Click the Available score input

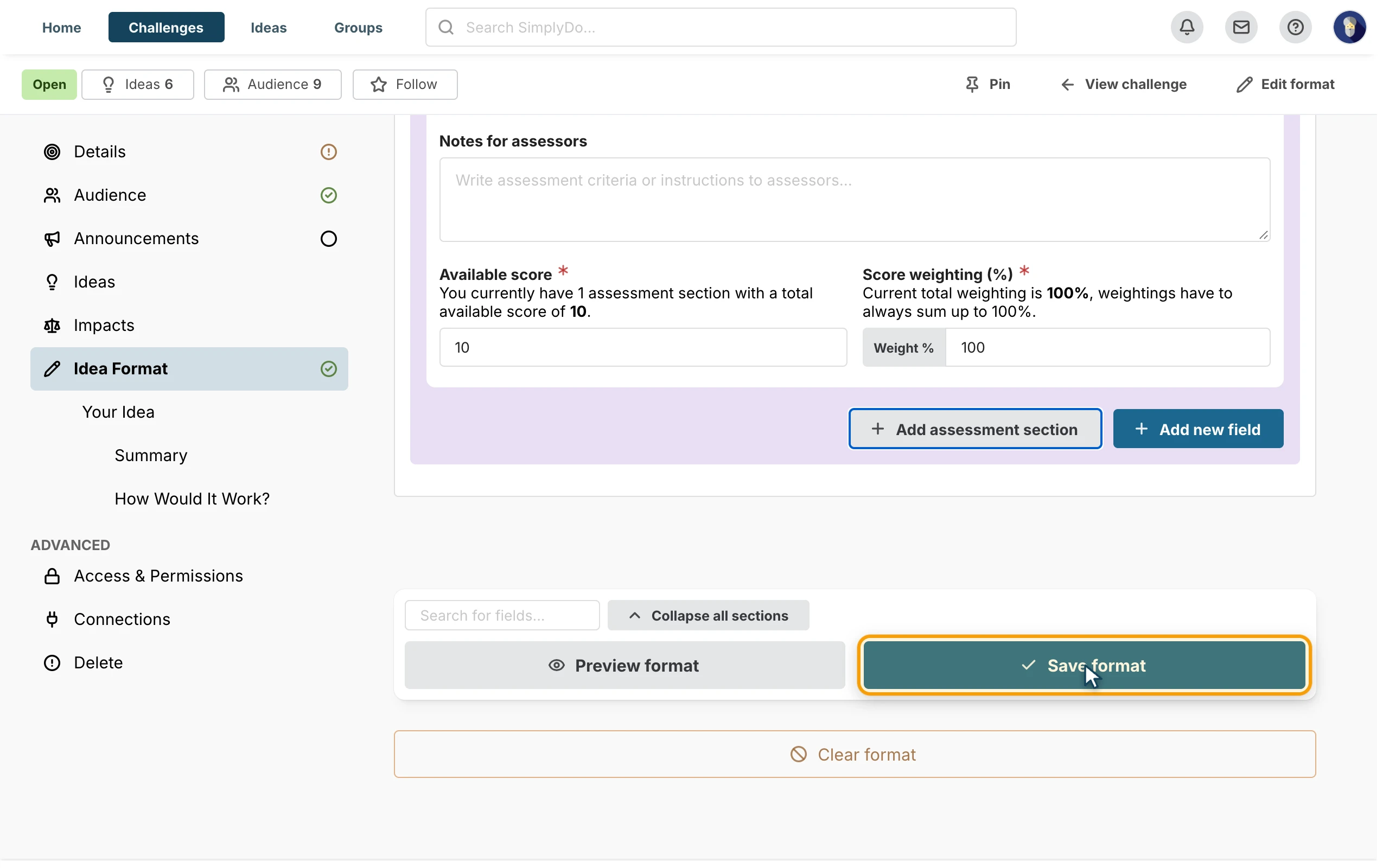643,347
